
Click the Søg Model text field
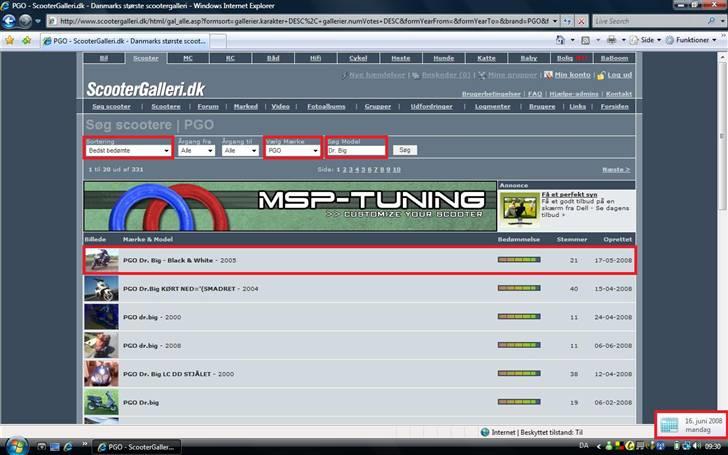pyautogui.click(x=355, y=150)
